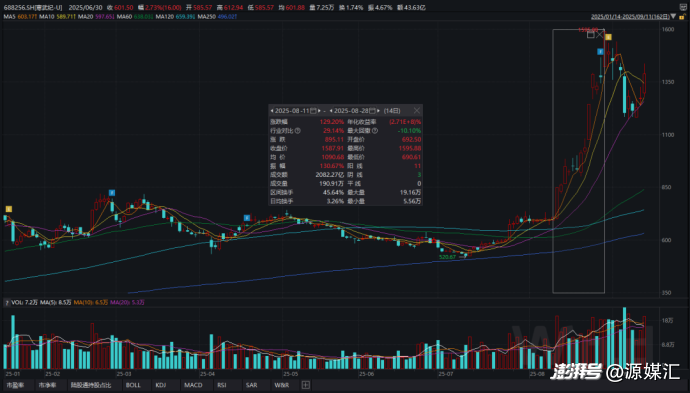Image resolution: width=690 pixels, height=393 pixels.
Task: Close the range selection box X
Action: (599, 34)
